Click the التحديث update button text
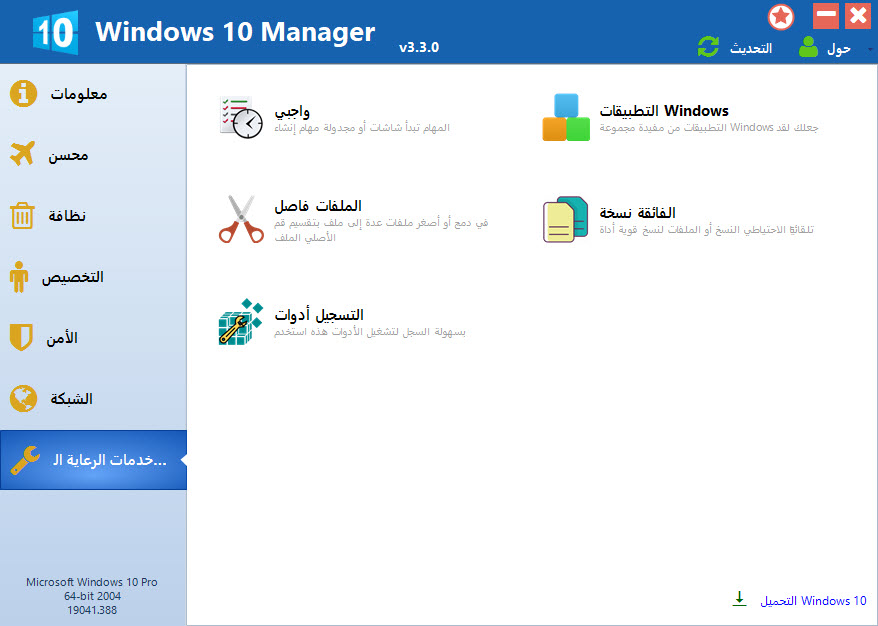Screen dimensions: 878x626 [750, 49]
